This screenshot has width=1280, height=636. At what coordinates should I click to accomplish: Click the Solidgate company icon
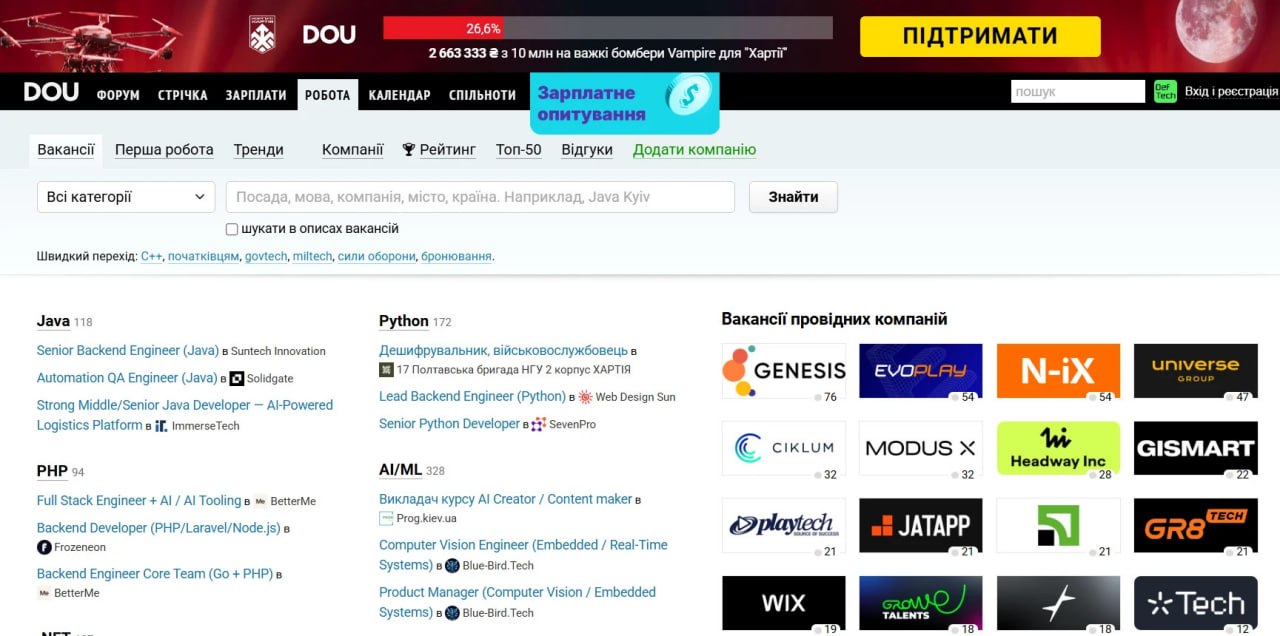click(x=237, y=378)
